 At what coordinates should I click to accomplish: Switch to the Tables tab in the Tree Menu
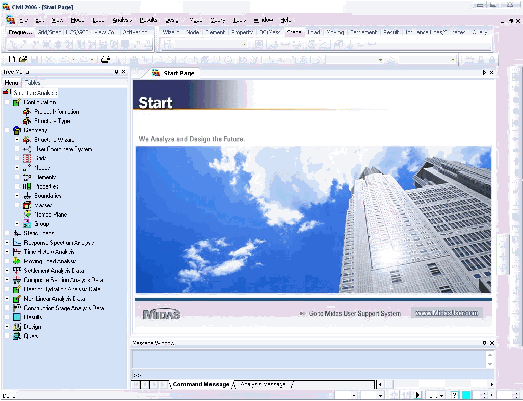(x=32, y=83)
